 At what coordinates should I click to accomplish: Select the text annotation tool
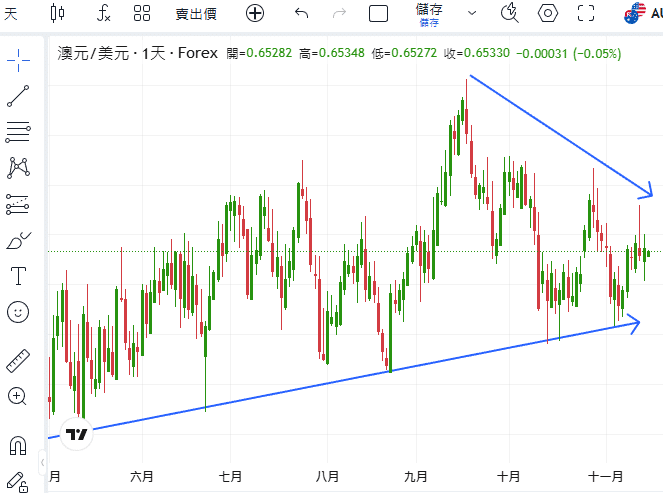tap(18, 276)
